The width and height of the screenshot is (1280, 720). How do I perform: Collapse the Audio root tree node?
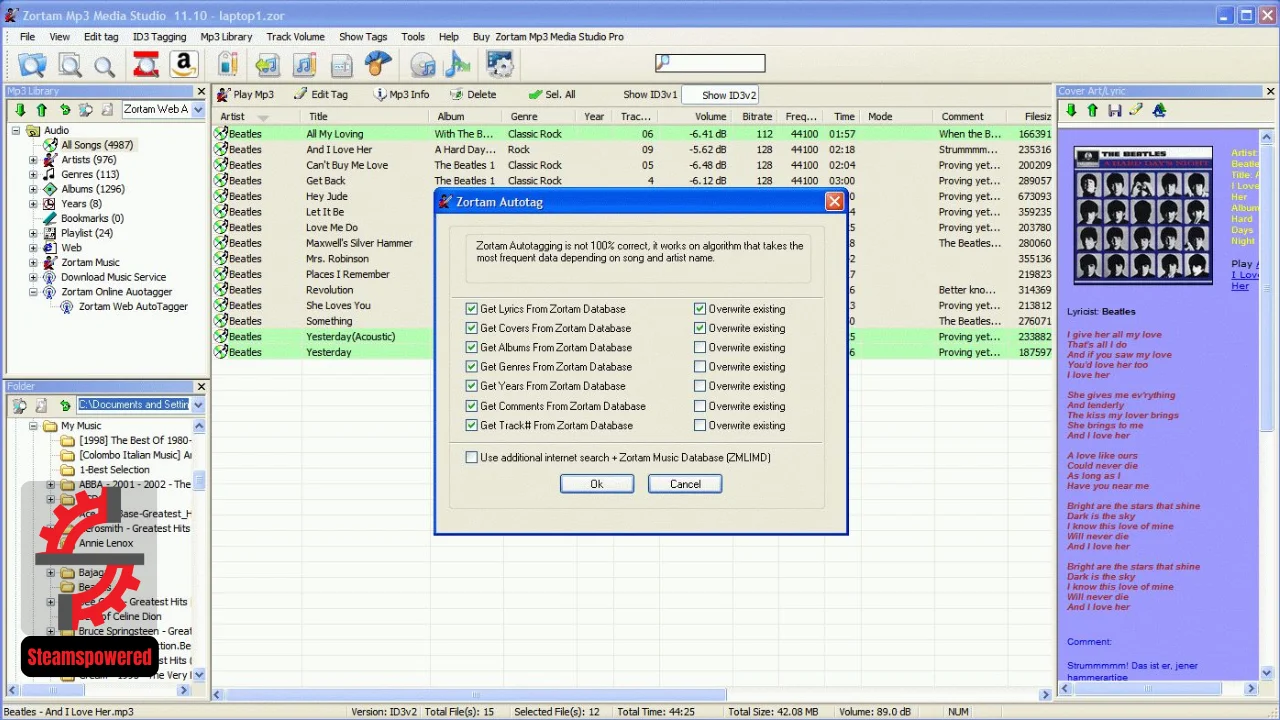coord(16,130)
